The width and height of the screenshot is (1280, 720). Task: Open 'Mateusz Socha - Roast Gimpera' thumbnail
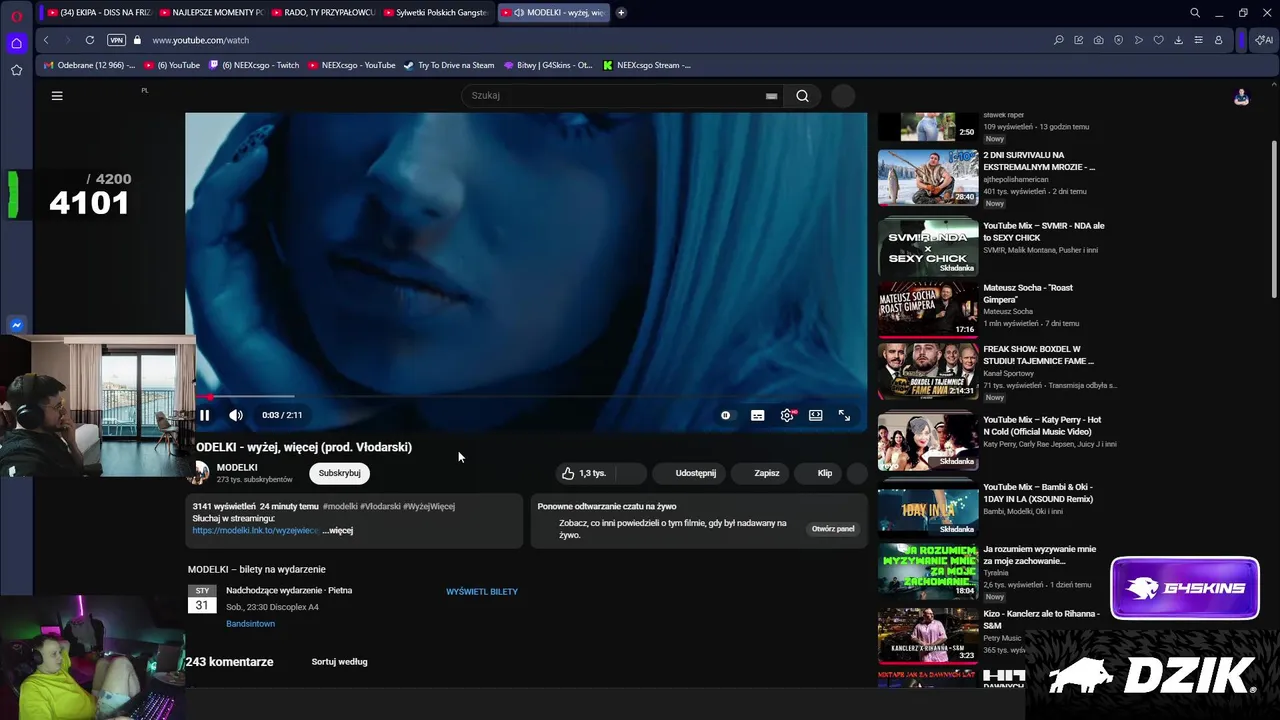coord(928,310)
